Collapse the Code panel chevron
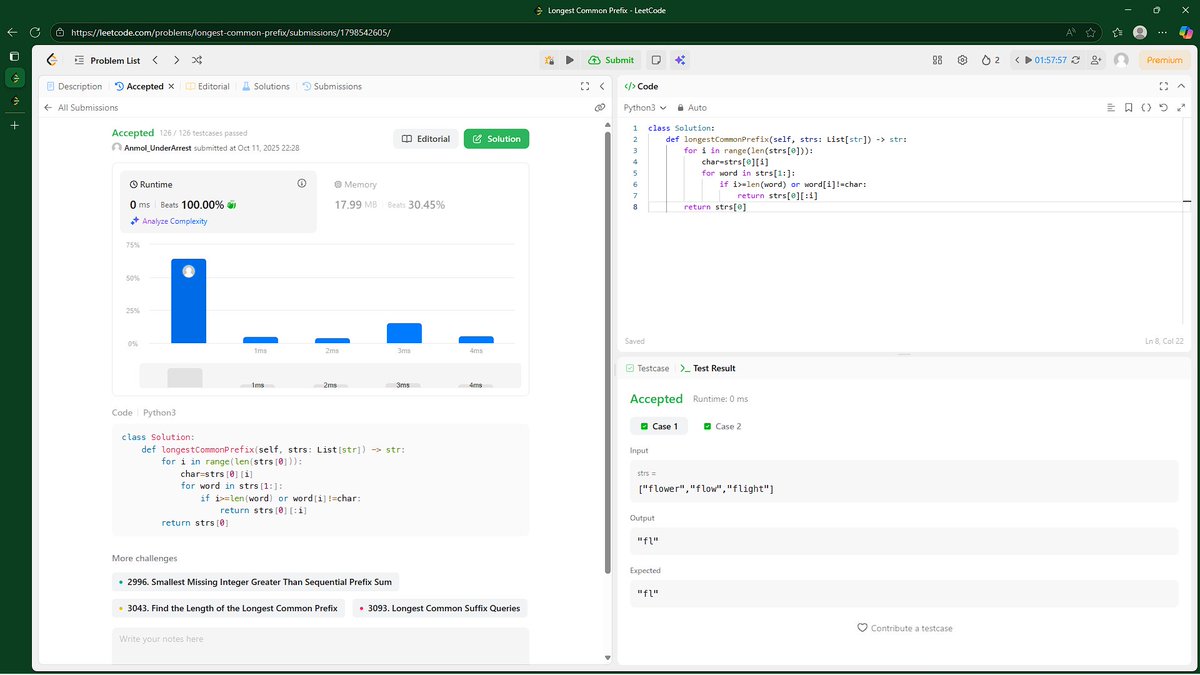The height and width of the screenshot is (675, 1200). click(1181, 86)
